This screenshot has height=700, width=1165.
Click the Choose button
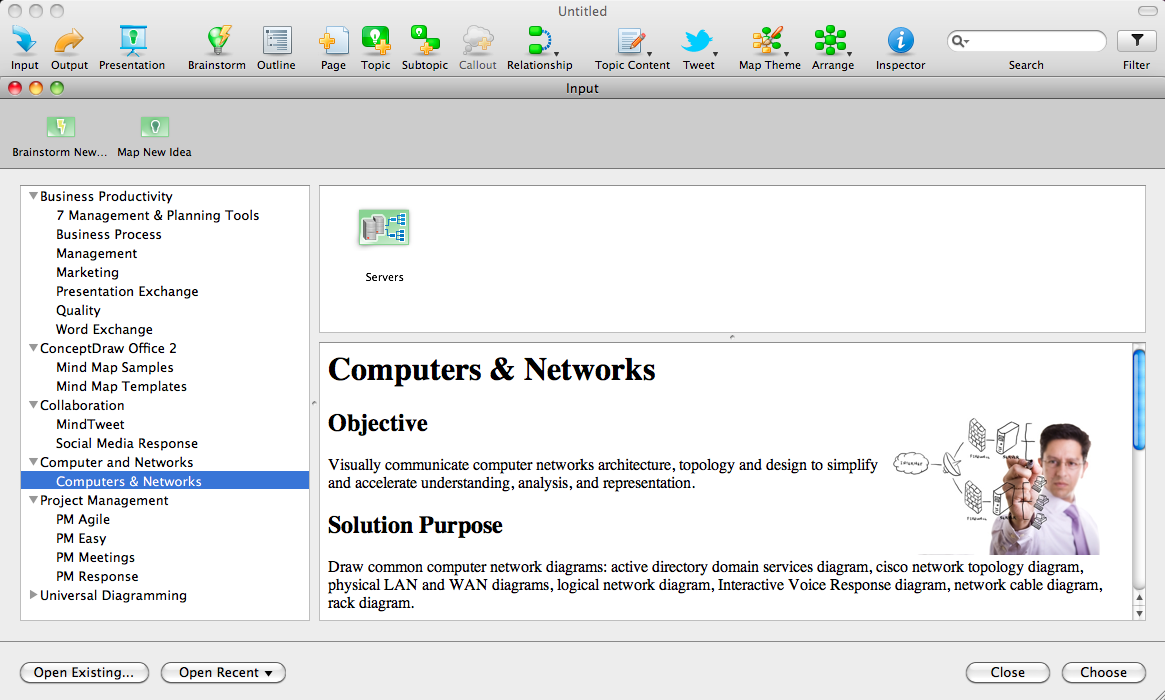coord(1103,673)
